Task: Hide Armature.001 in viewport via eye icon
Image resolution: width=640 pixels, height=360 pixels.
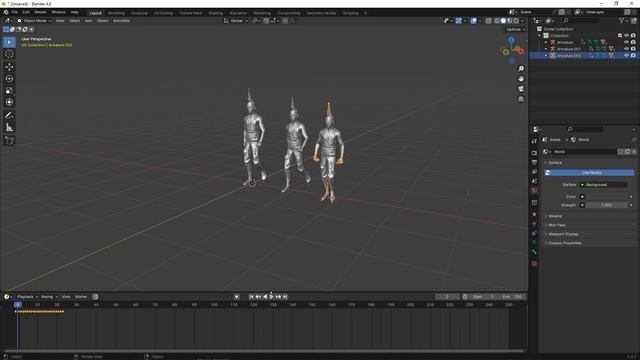Action: pos(626,49)
